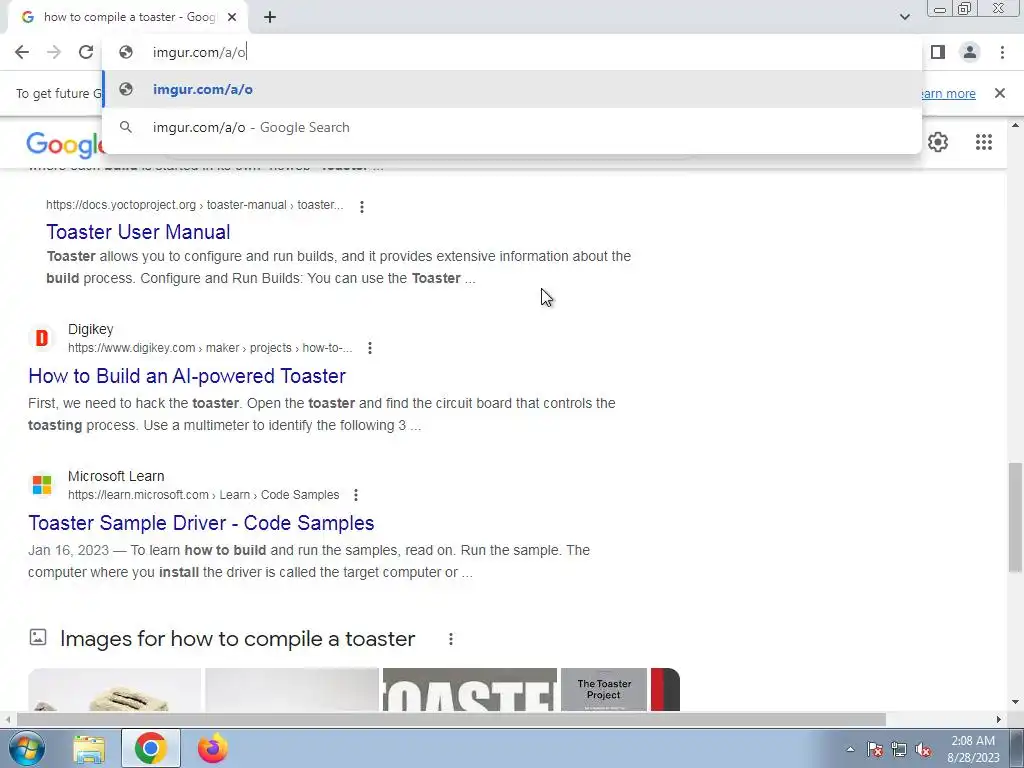The height and width of the screenshot is (768, 1024).
Task: Click the browser forward arrow
Action: coord(54,52)
